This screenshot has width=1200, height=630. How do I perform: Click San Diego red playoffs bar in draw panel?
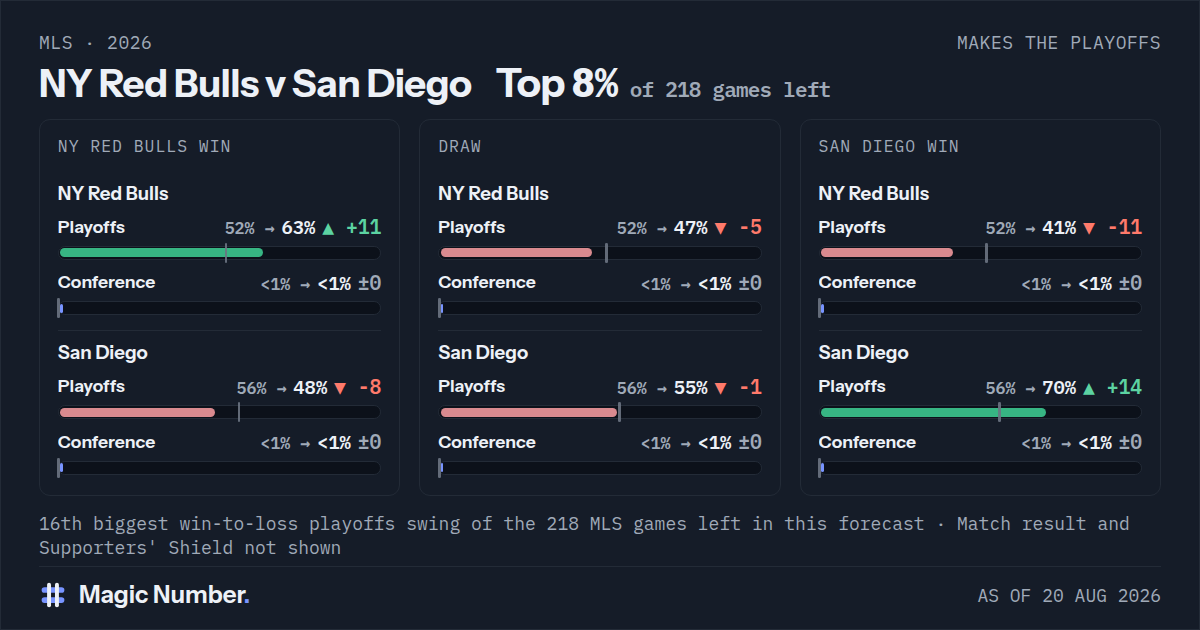[x=528, y=412]
